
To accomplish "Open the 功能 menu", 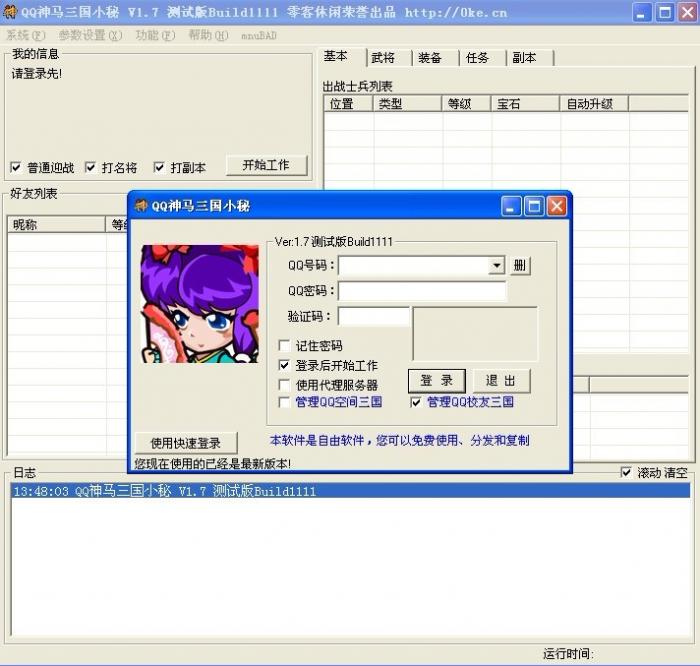I will [x=155, y=35].
